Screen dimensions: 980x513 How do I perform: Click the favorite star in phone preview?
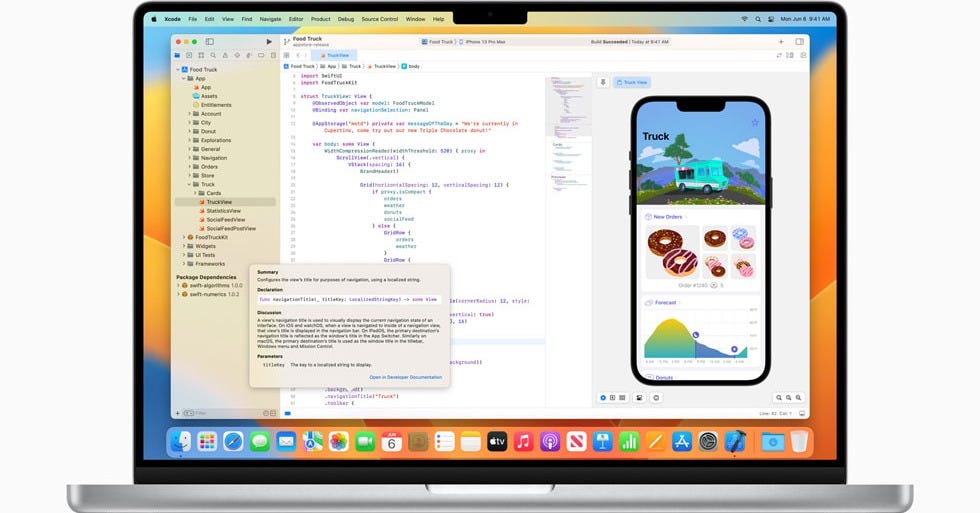click(754, 122)
